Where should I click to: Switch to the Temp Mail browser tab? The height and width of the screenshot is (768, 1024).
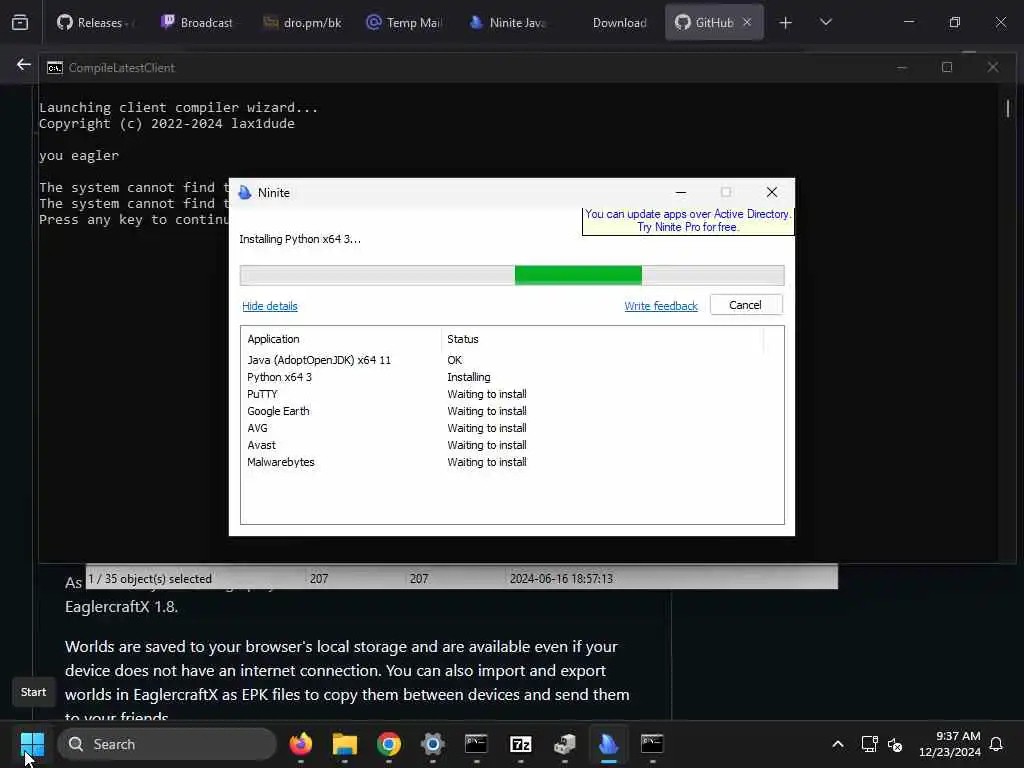pos(404,22)
